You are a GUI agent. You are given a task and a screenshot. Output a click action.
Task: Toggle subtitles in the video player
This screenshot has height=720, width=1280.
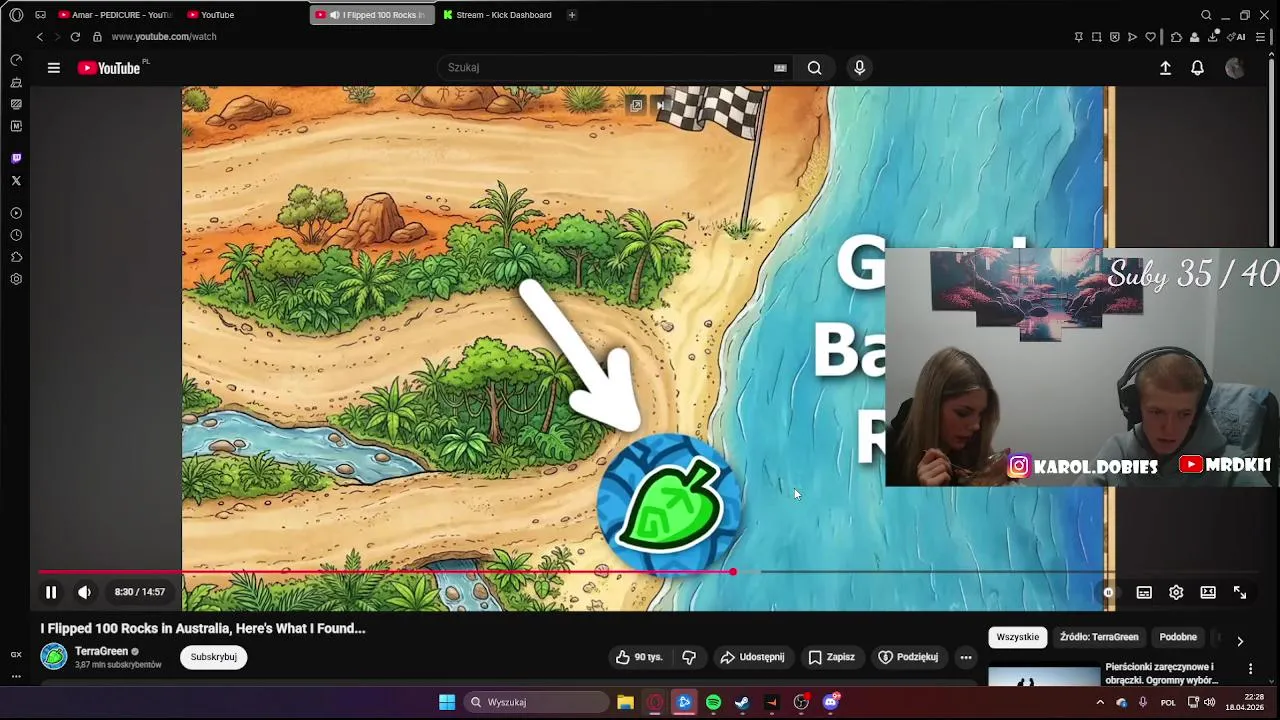[x=1144, y=592]
